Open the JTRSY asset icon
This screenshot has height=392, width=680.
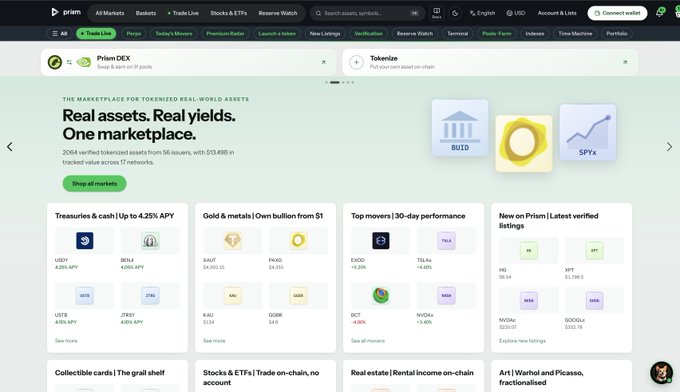tap(150, 295)
